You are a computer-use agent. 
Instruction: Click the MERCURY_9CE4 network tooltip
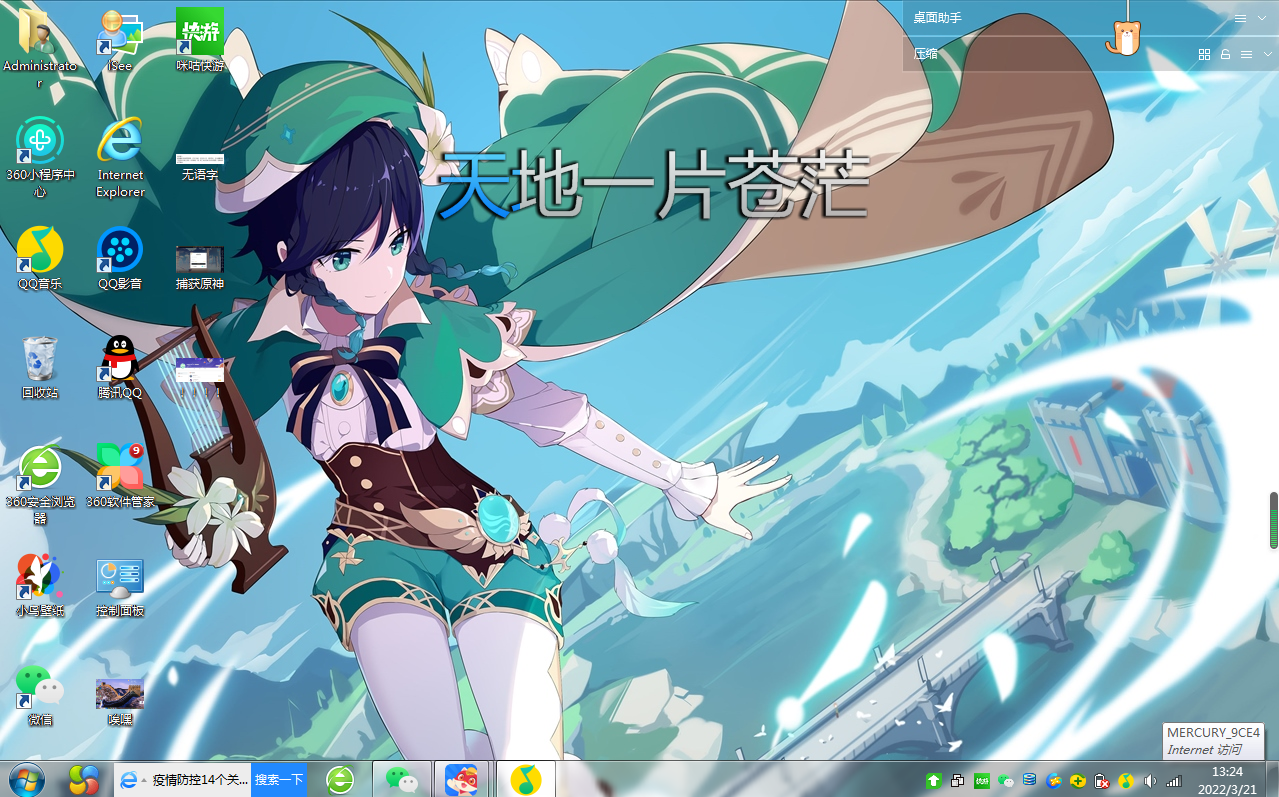click(1214, 741)
